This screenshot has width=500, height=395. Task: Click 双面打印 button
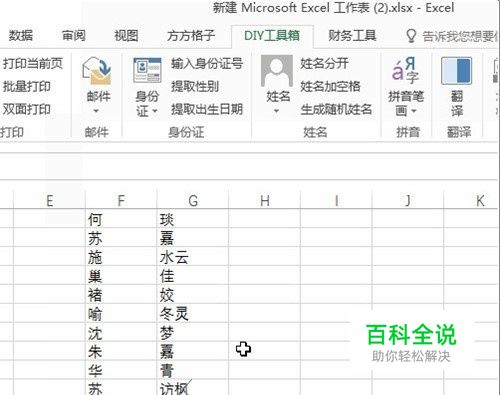pos(26,109)
